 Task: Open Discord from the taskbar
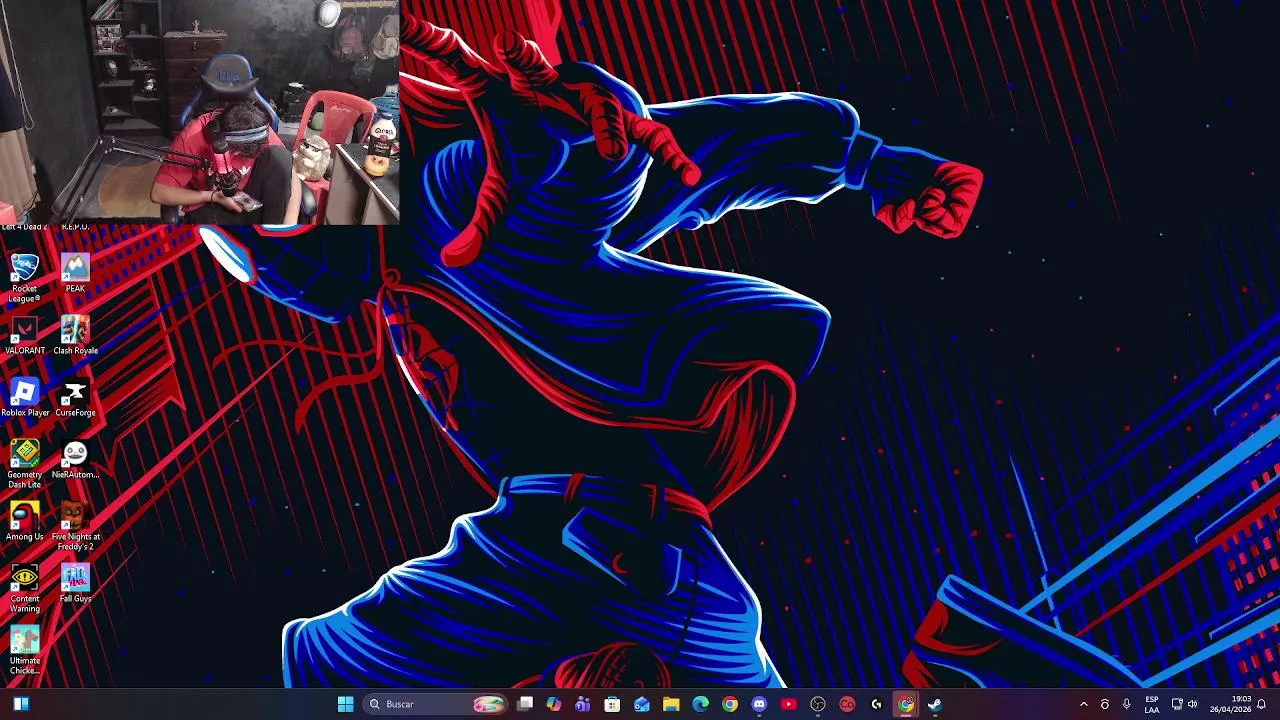pyautogui.click(x=759, y=704)
